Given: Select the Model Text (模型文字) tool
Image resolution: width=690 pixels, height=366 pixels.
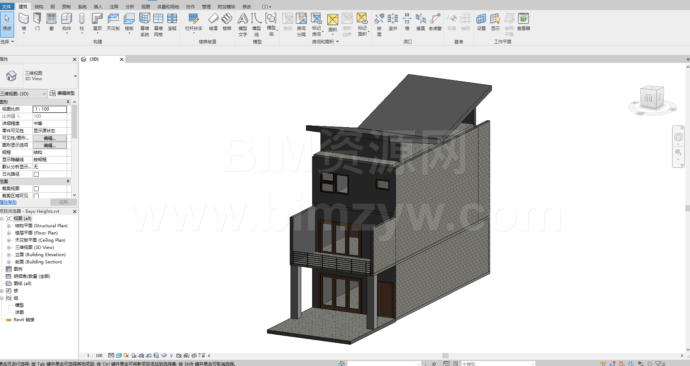Looking at the screenshot, I should [x=242, y=24].
